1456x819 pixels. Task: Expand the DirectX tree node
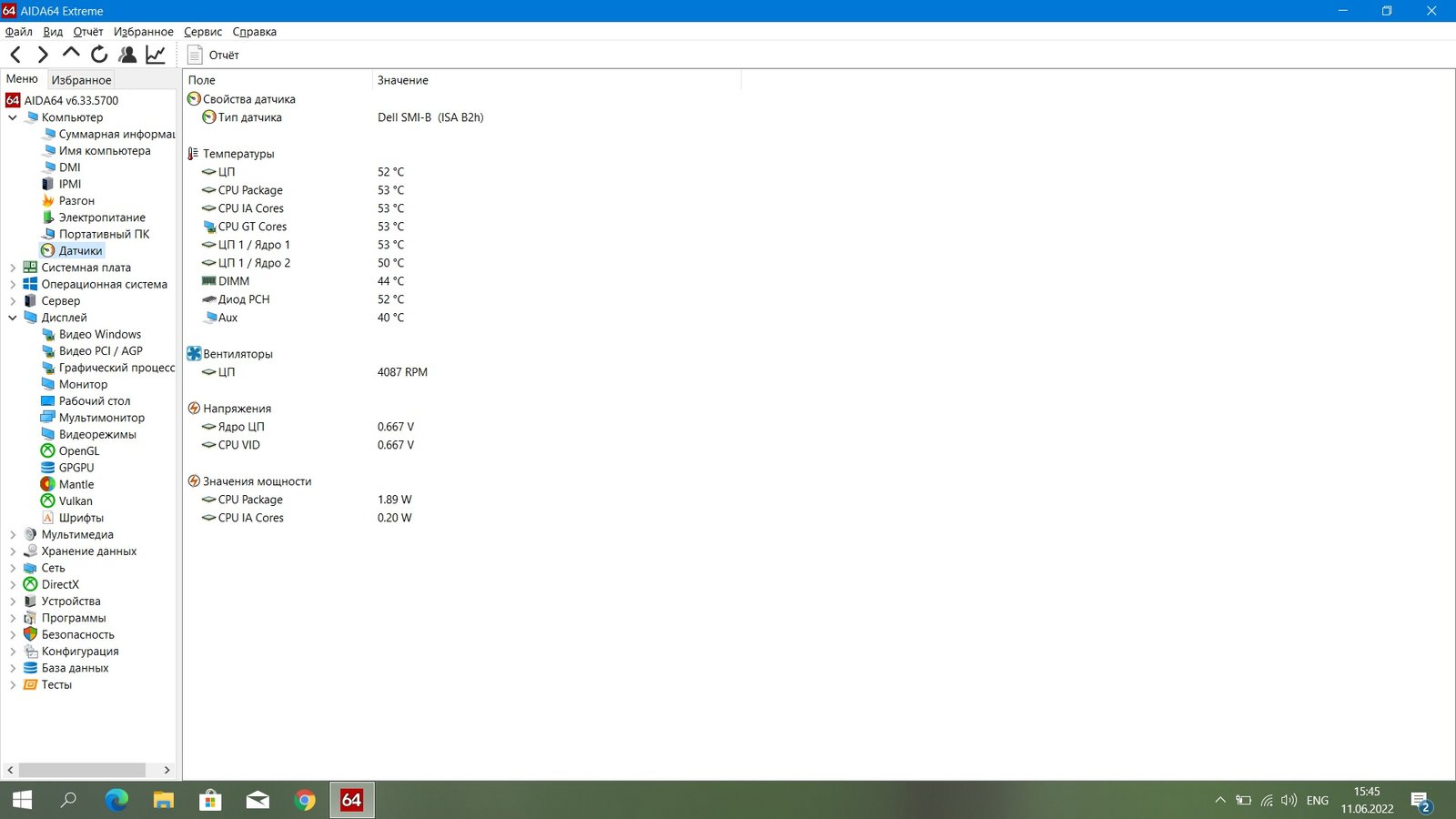pyautogui.click(x=13, y=585)
